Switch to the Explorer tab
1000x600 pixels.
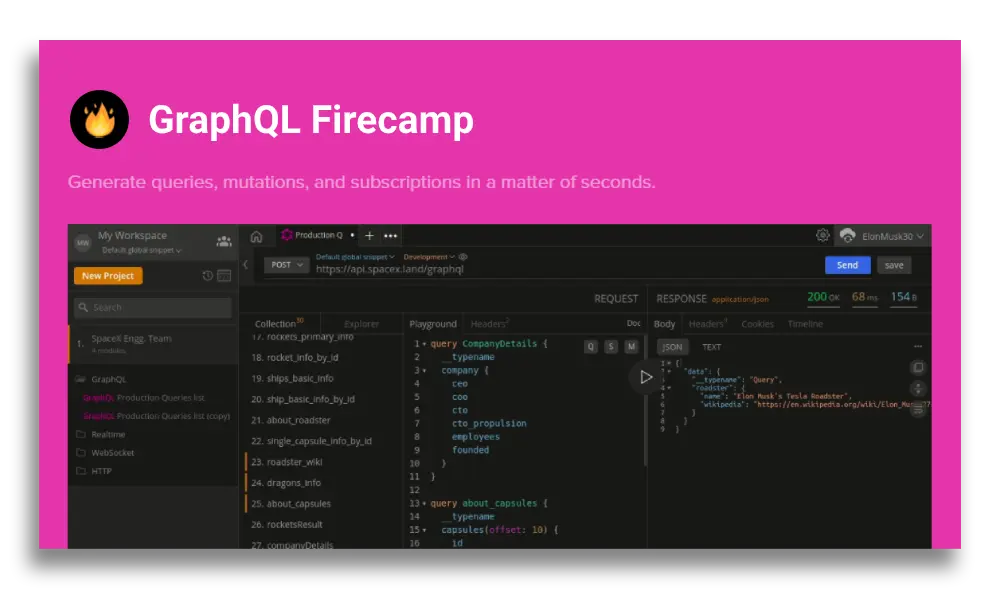(361, 324)
